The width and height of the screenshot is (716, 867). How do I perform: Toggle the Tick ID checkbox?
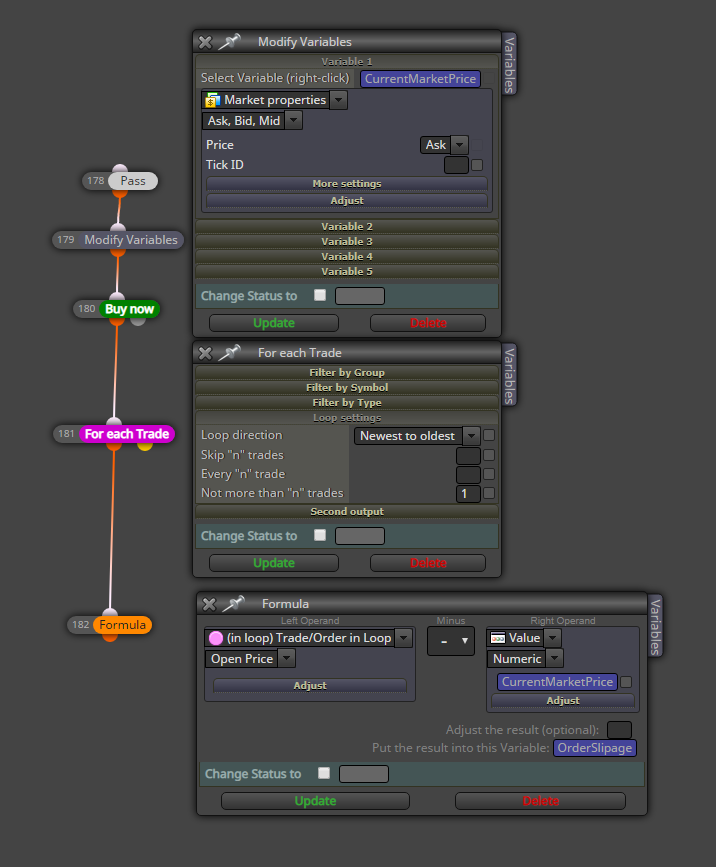pyautogui.click(x=477, y=165)
